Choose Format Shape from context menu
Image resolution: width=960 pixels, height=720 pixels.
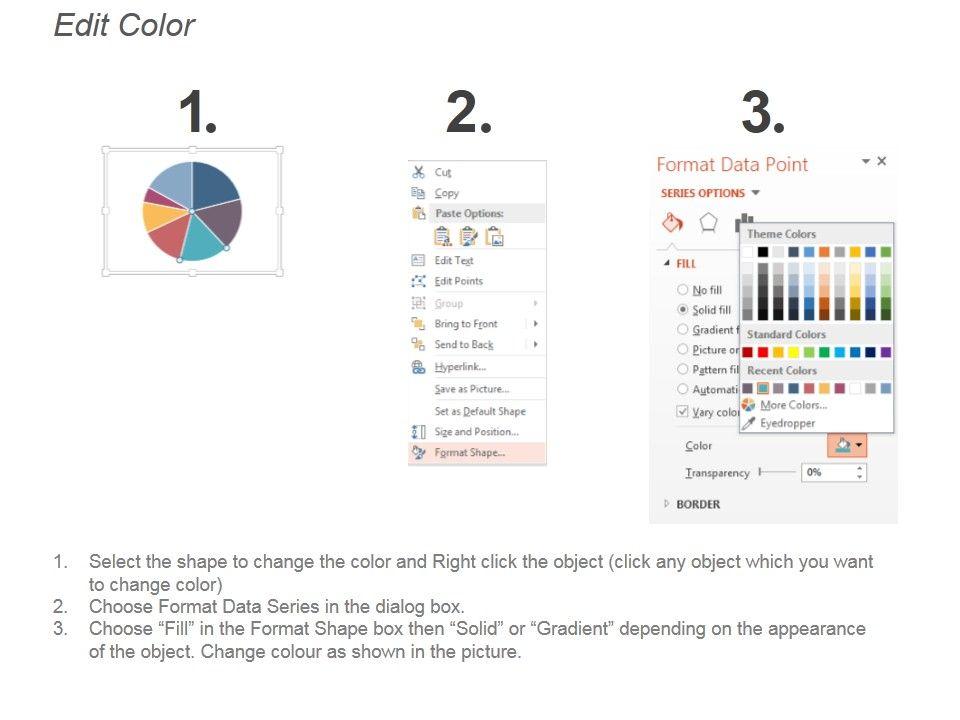[469, 453]
